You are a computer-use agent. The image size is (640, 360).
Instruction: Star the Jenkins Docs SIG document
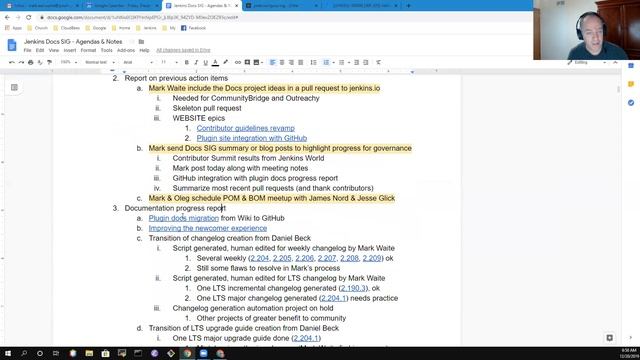click(x=132, y=42)
